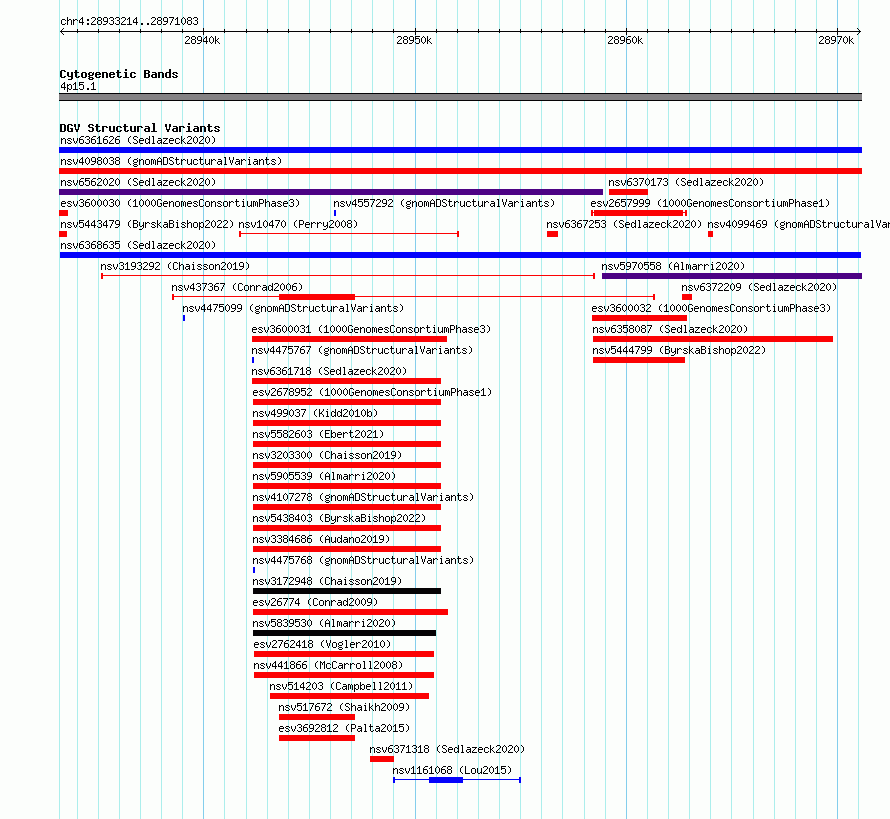Image resolution: width=890 pixels, height=819 pixels.
Task: Open the nsv3172948 (Chaisson2019) label
Action: 328,581
